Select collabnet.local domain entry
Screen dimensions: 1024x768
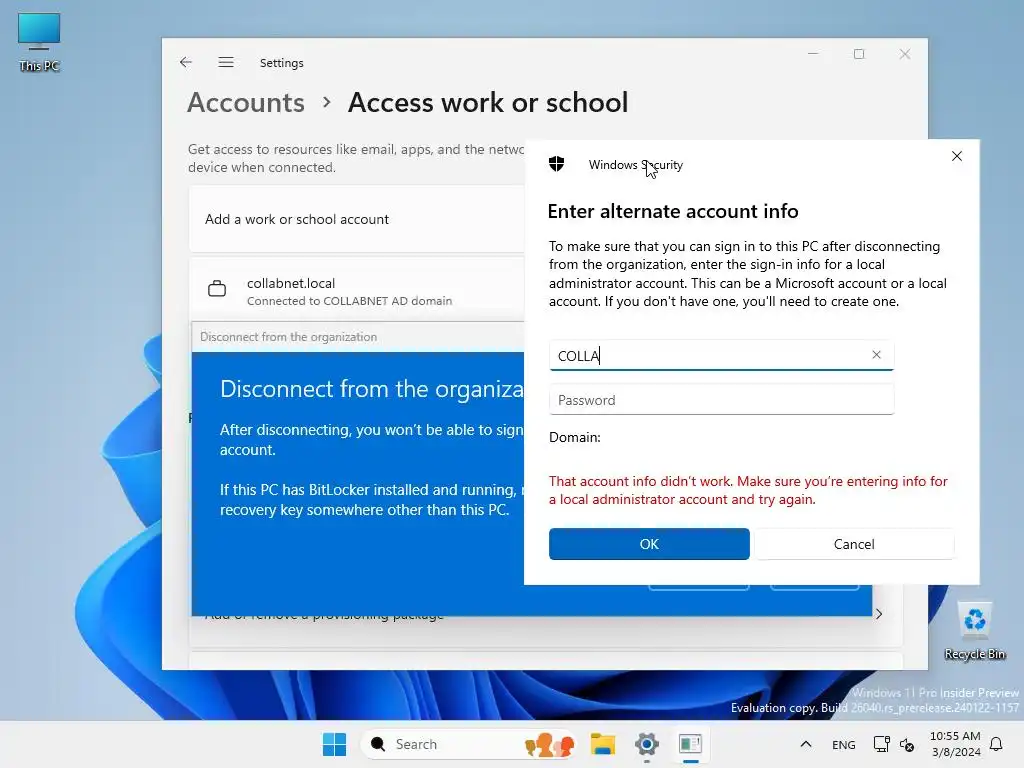pyautogui.click(x=357, y=289)
